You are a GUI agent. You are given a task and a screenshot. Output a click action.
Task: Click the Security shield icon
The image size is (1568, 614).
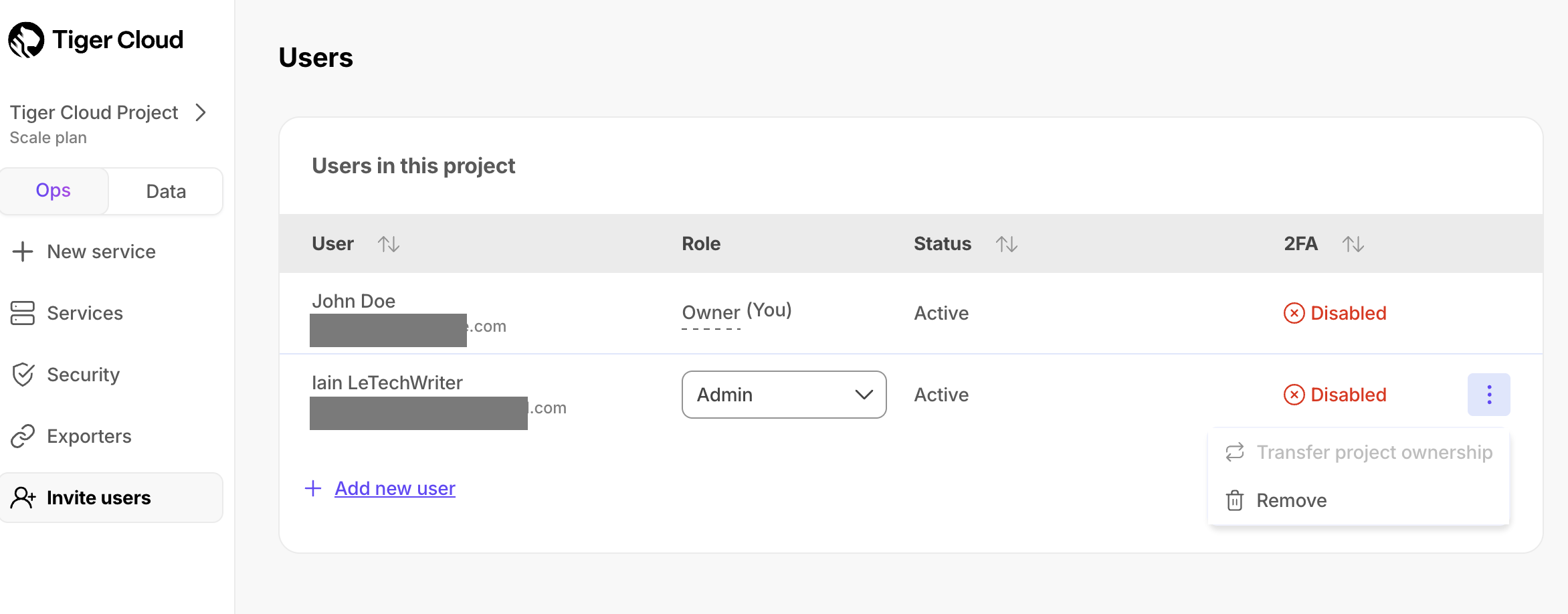[23, 375]
